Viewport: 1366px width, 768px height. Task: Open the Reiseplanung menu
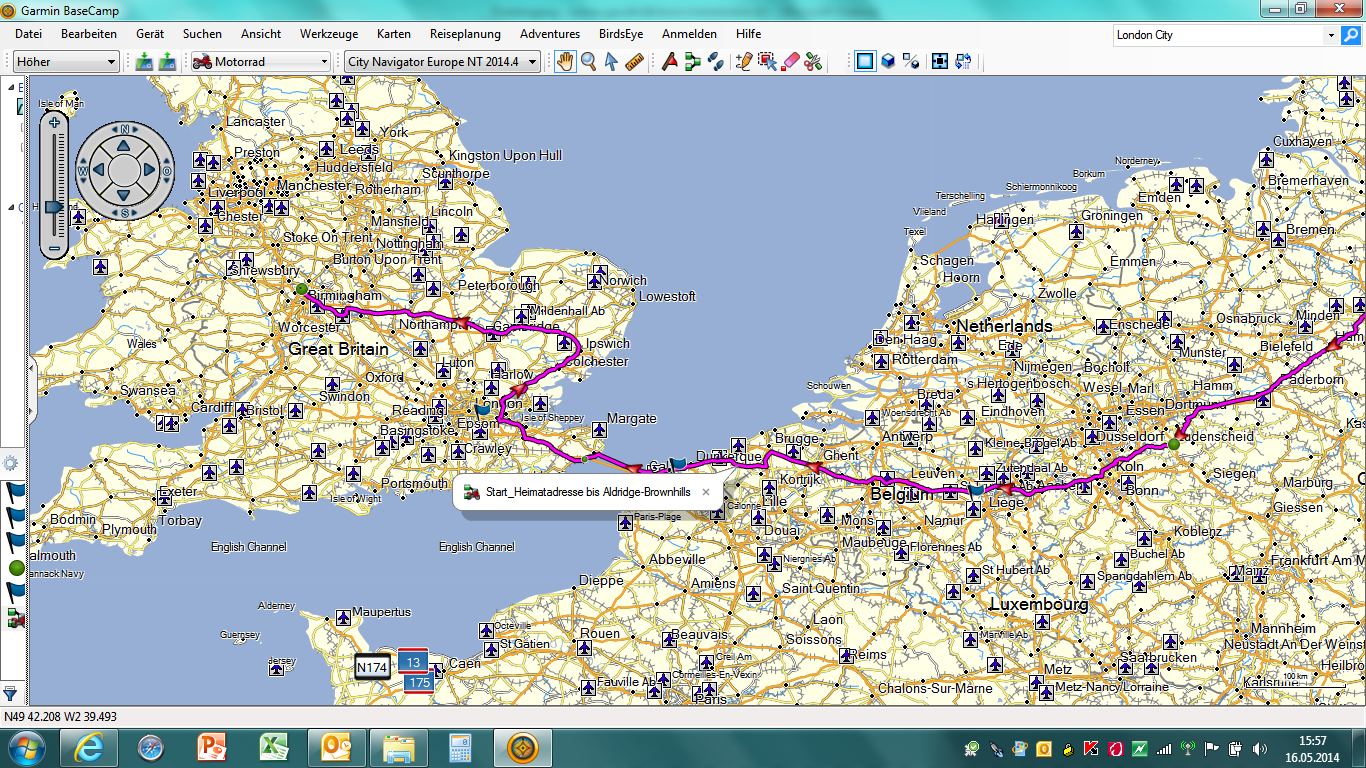pyautogui.click(x=465, y=34)
